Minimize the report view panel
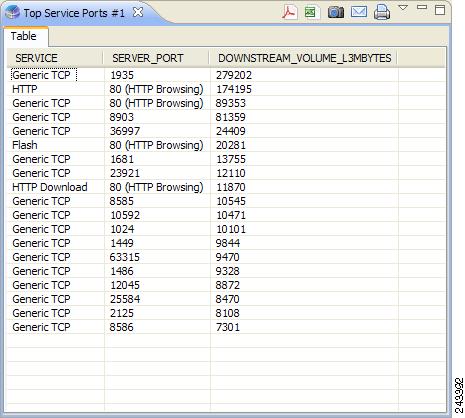The height and width of the screenshot is (418, 465). pos(422,7)
